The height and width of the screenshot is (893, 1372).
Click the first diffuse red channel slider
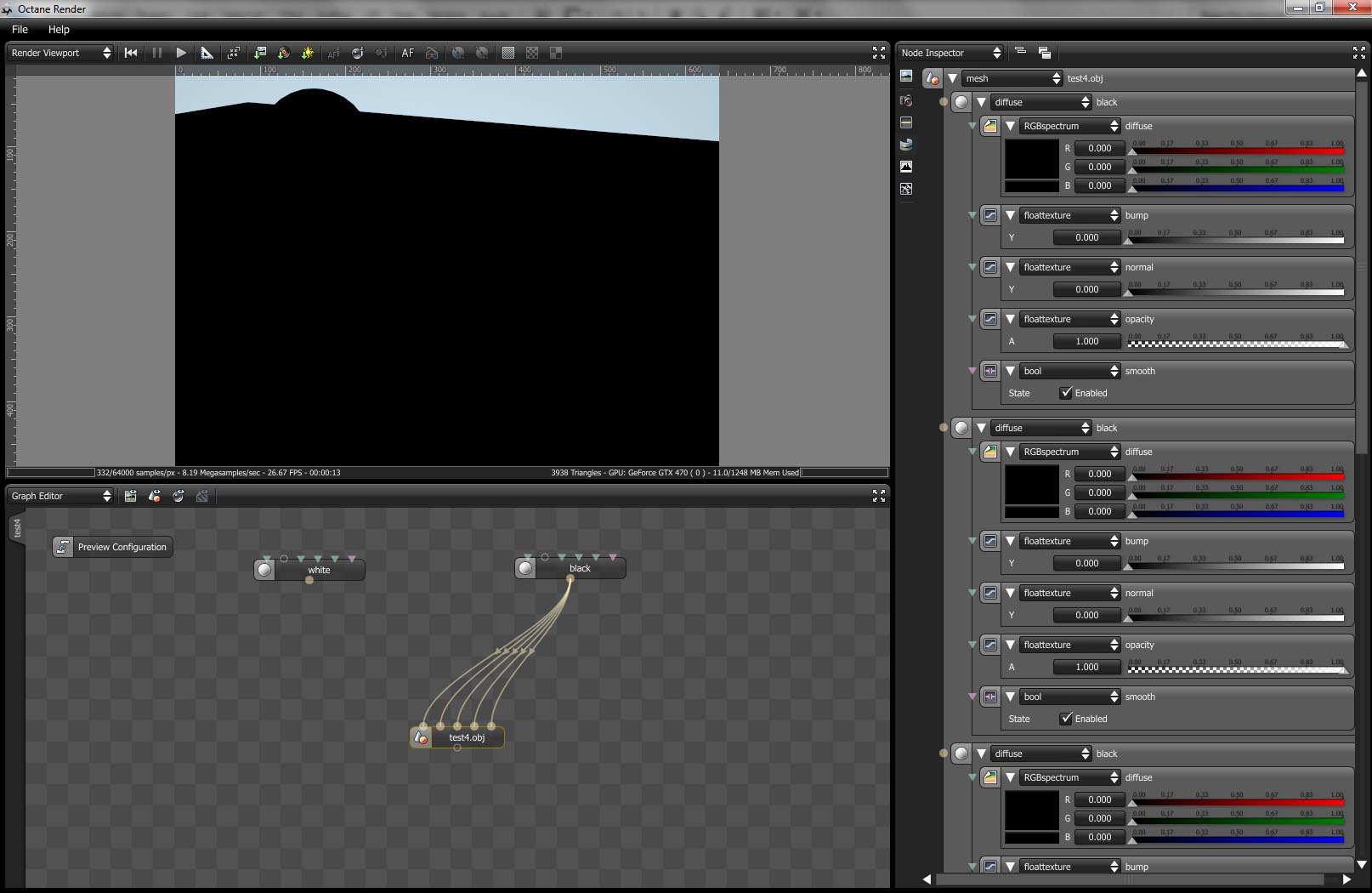tap(1236, 149)
